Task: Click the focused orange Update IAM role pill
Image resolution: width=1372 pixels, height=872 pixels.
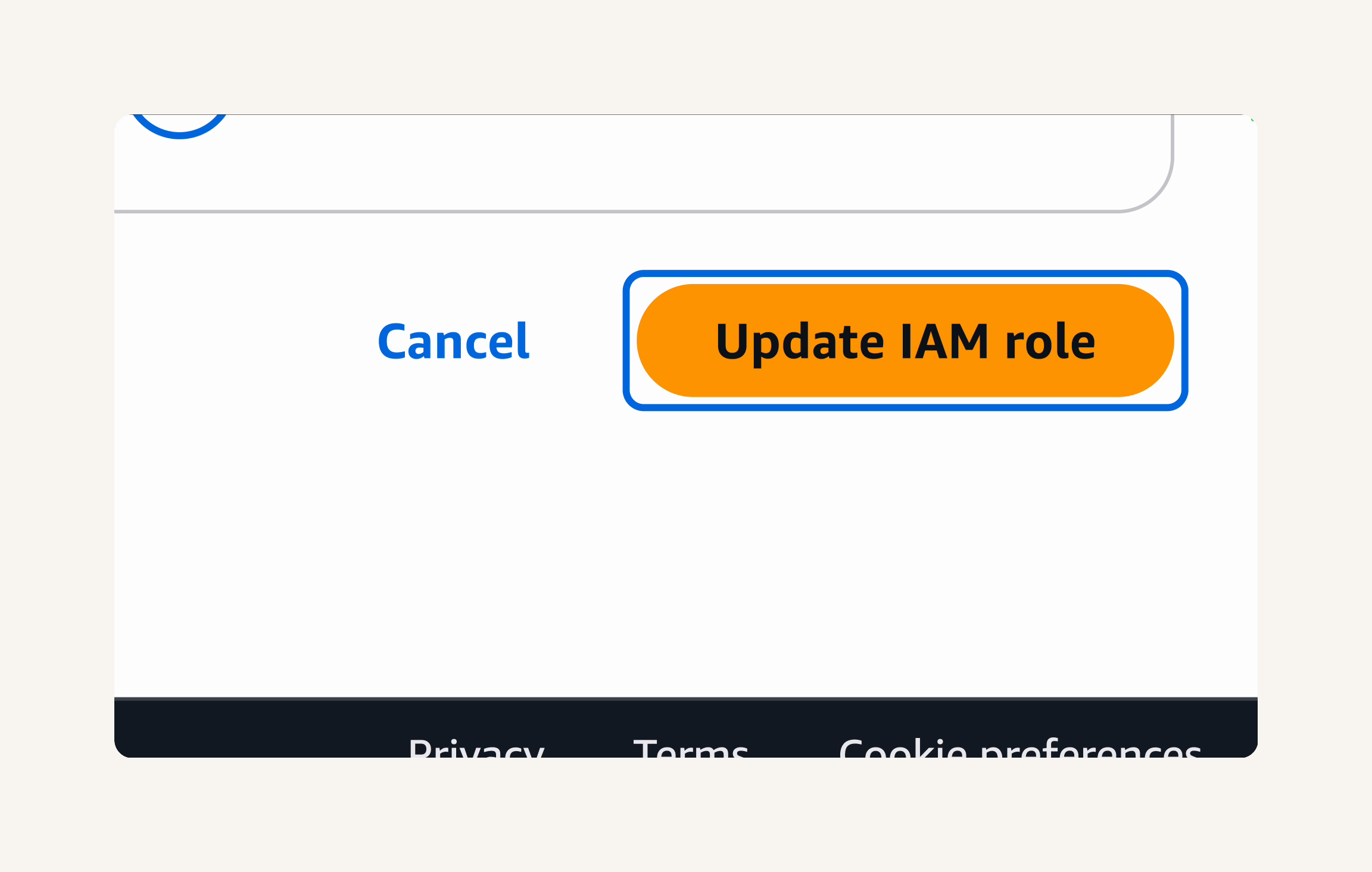Action: point(905,341)
